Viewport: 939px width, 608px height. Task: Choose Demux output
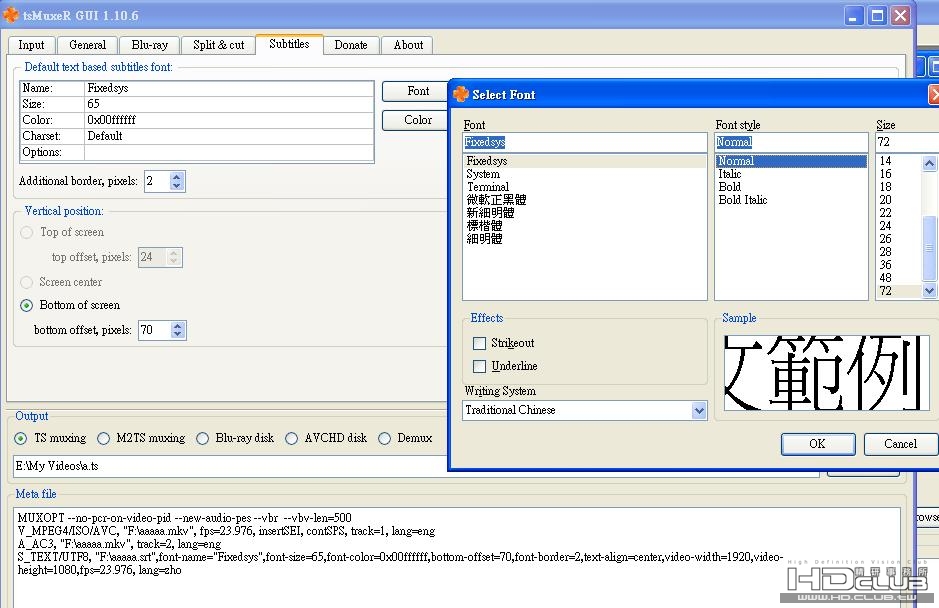pyautogui.click(x=405, y=438)
